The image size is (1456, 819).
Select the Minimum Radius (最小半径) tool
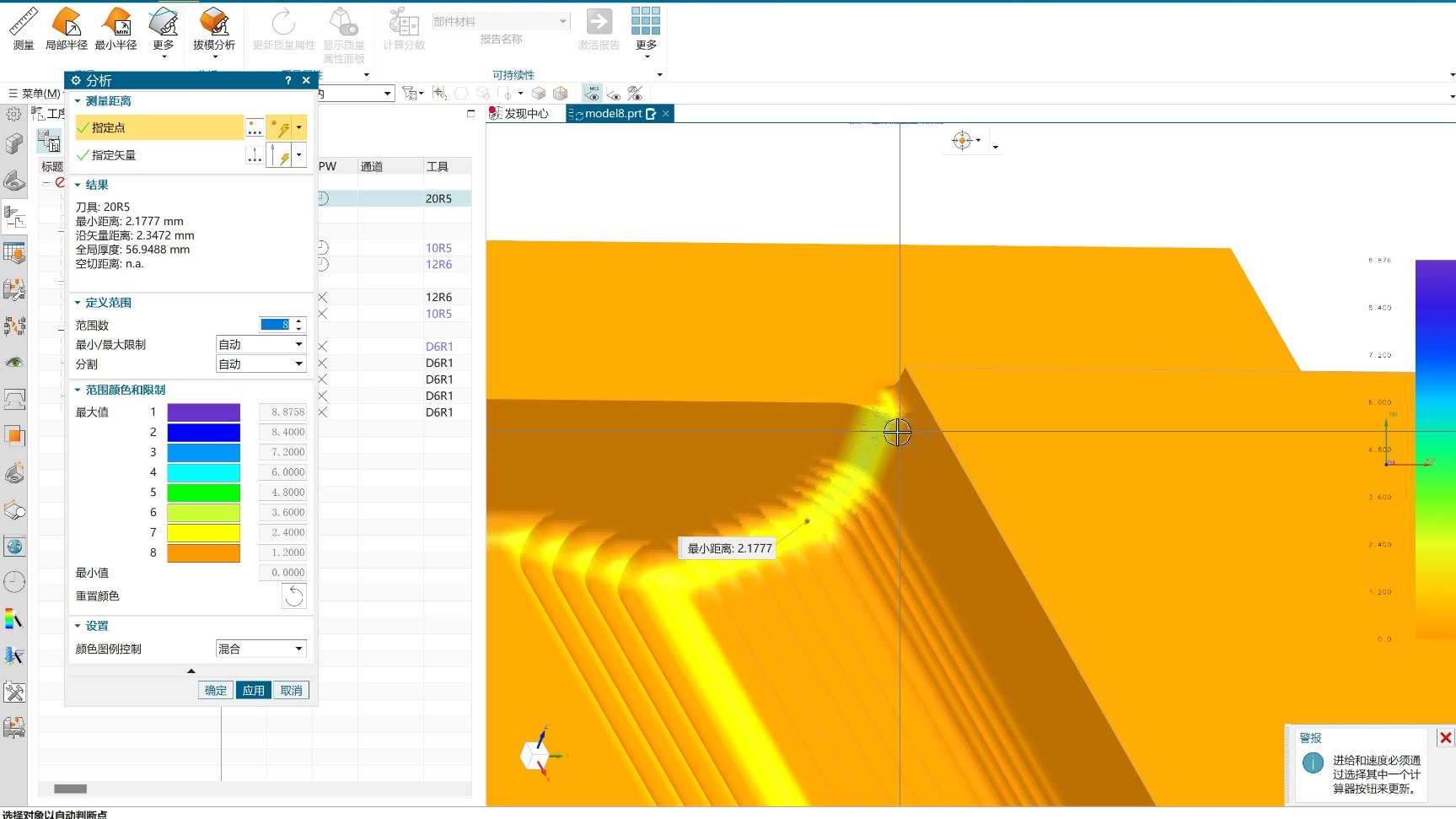point(116,29)
